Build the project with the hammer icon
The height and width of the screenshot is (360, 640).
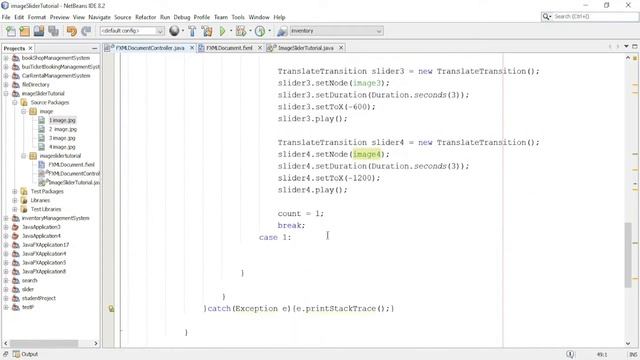point(192,31)
